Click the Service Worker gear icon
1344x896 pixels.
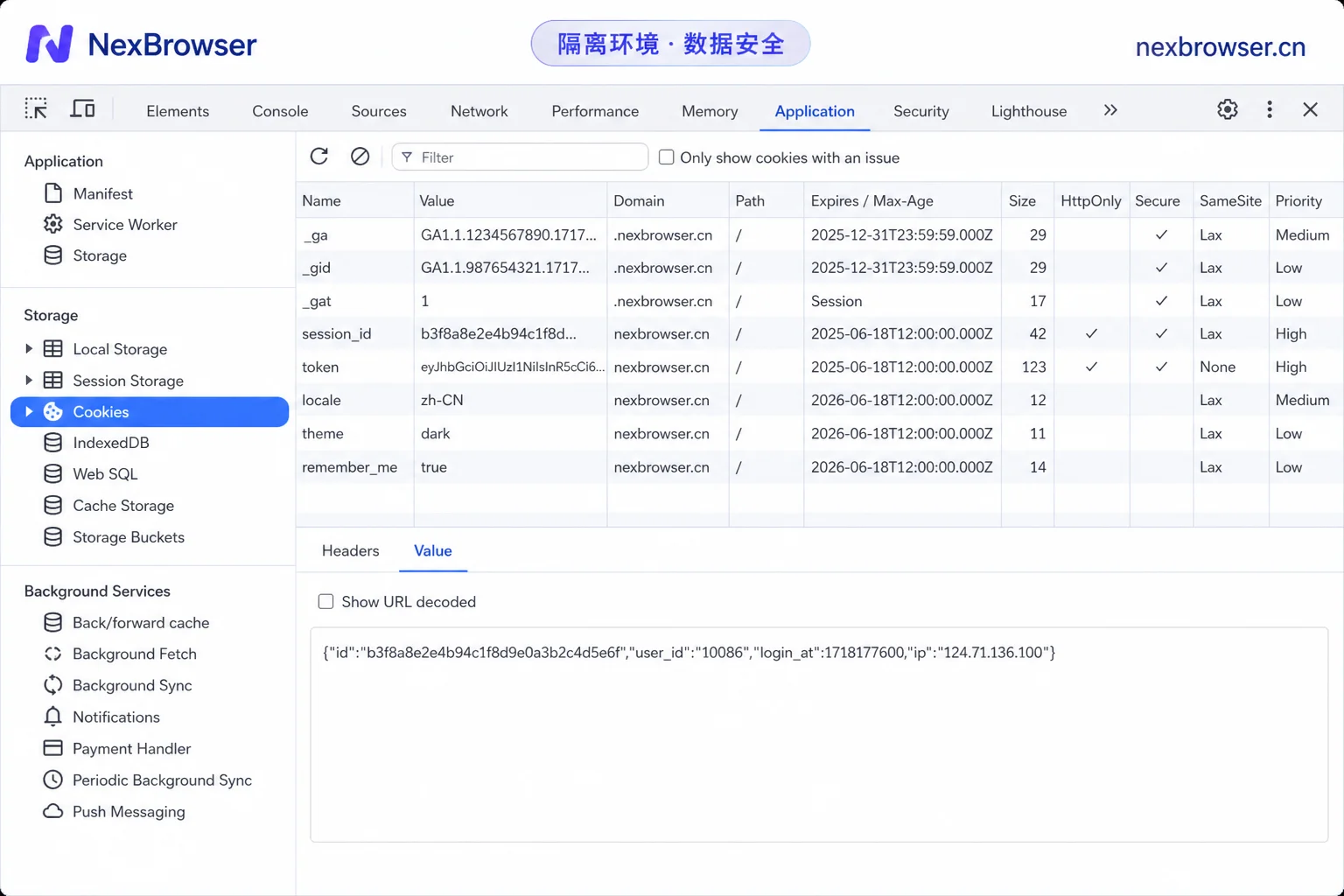click(x=53, y=224)
